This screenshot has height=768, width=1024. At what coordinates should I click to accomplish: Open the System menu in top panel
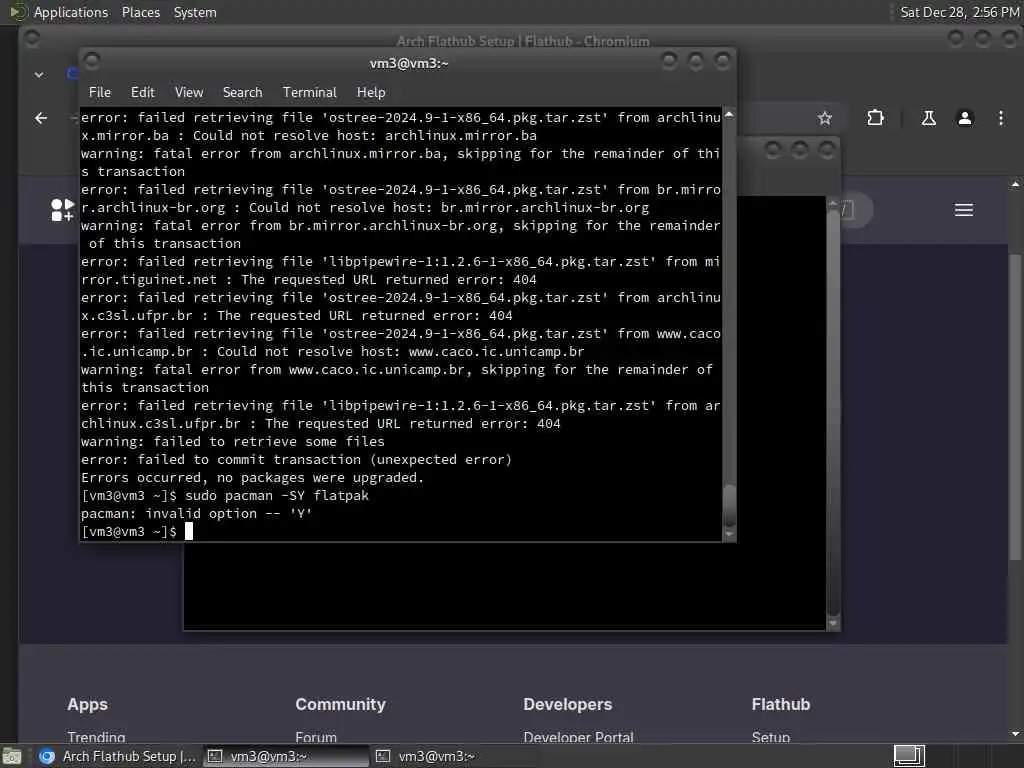coord(195,12)
